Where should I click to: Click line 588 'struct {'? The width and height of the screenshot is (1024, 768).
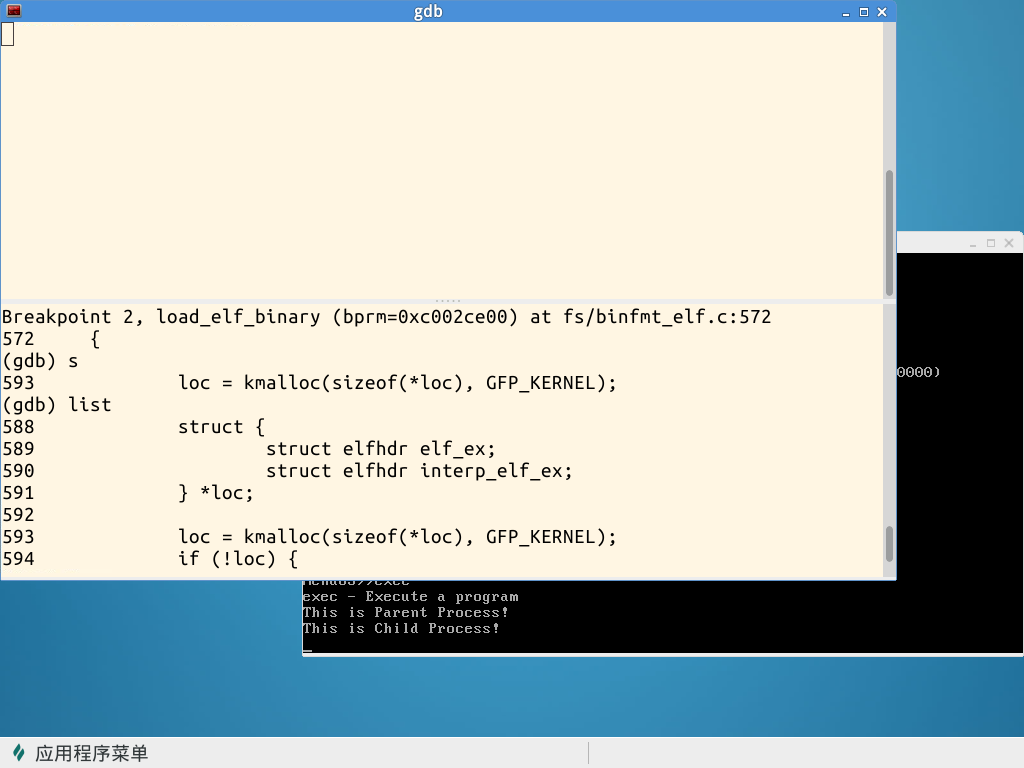coord(134,427)
